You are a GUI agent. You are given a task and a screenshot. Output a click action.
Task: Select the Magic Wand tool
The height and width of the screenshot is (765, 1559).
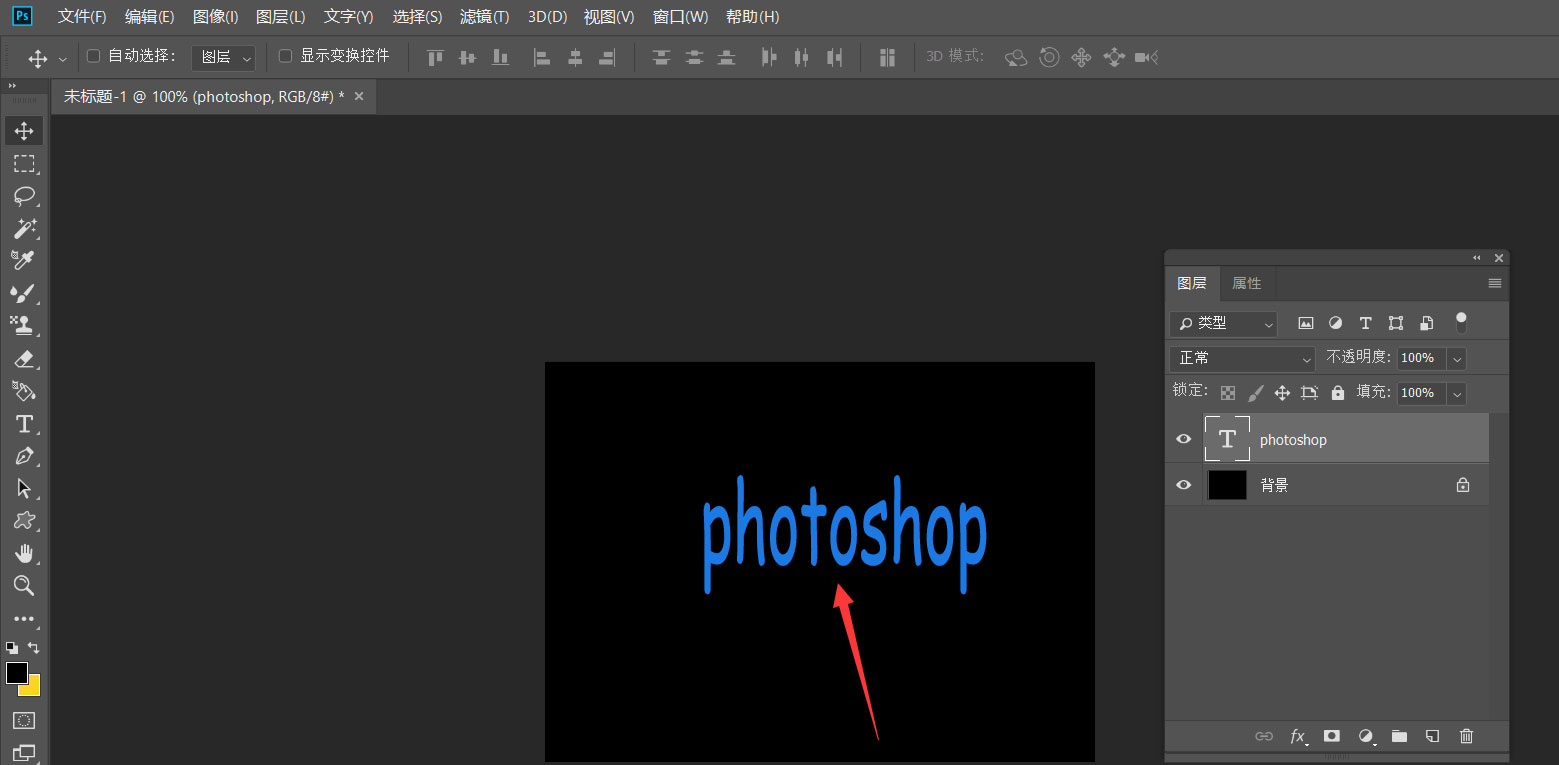(x=24, y=228)
